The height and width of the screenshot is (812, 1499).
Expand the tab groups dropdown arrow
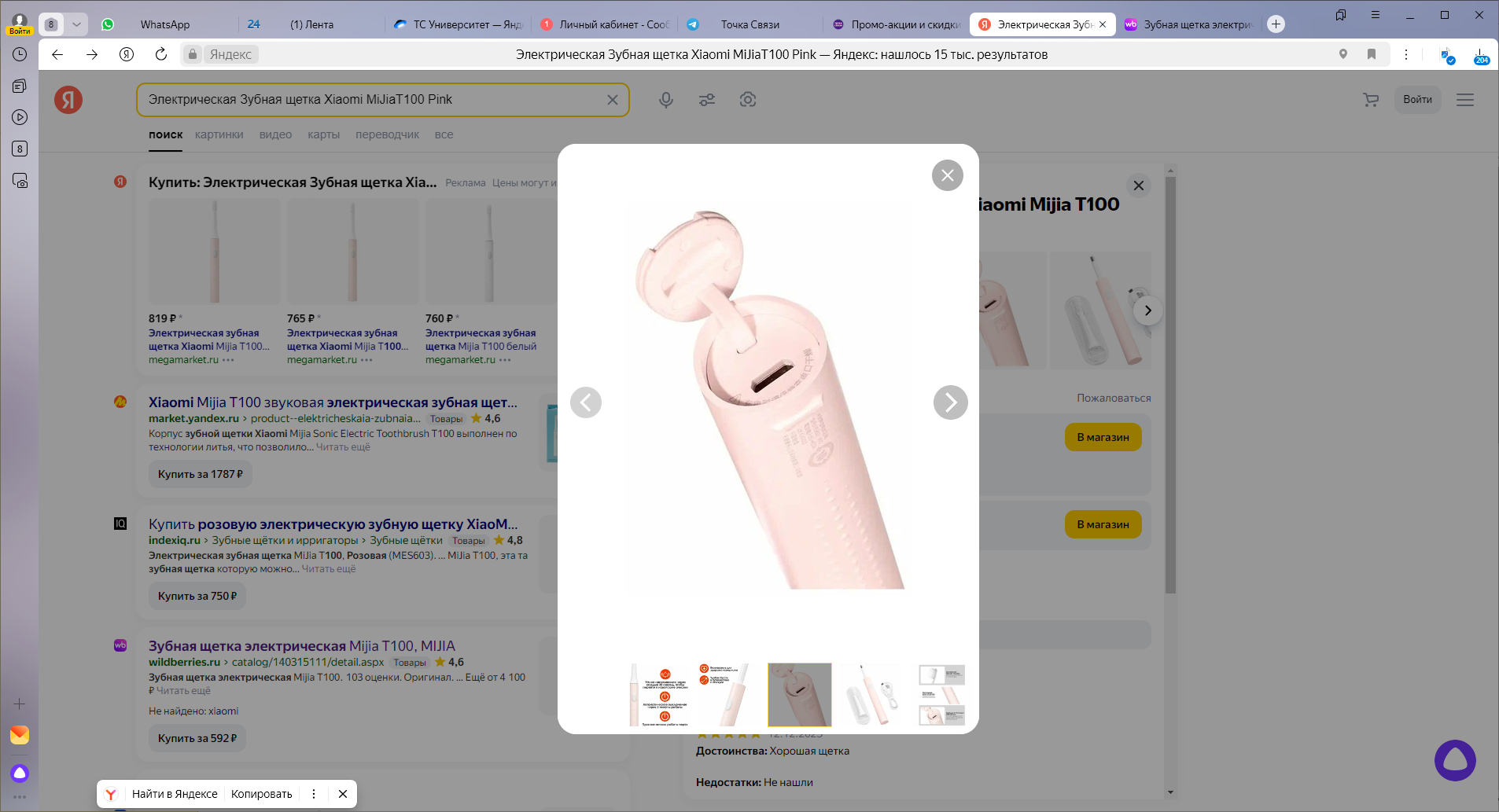pyautogui.click(x=76, y=24)
